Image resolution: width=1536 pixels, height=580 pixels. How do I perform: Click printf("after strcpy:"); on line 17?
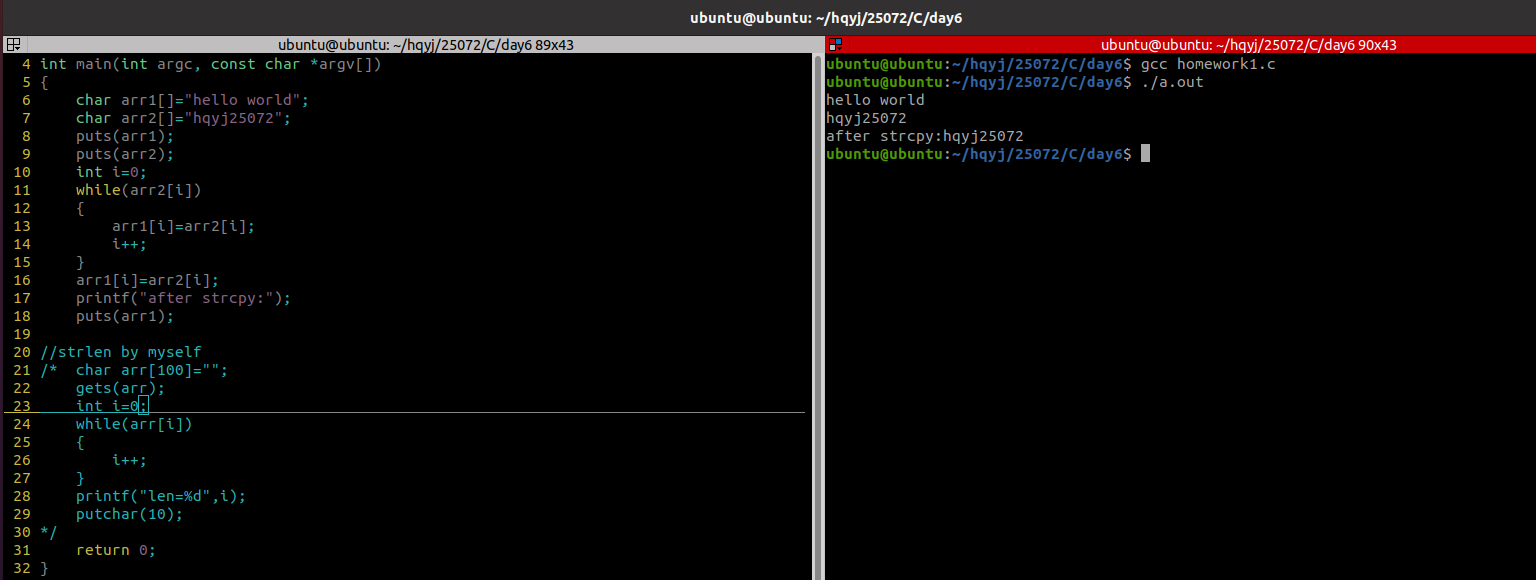tap(184, 298)
